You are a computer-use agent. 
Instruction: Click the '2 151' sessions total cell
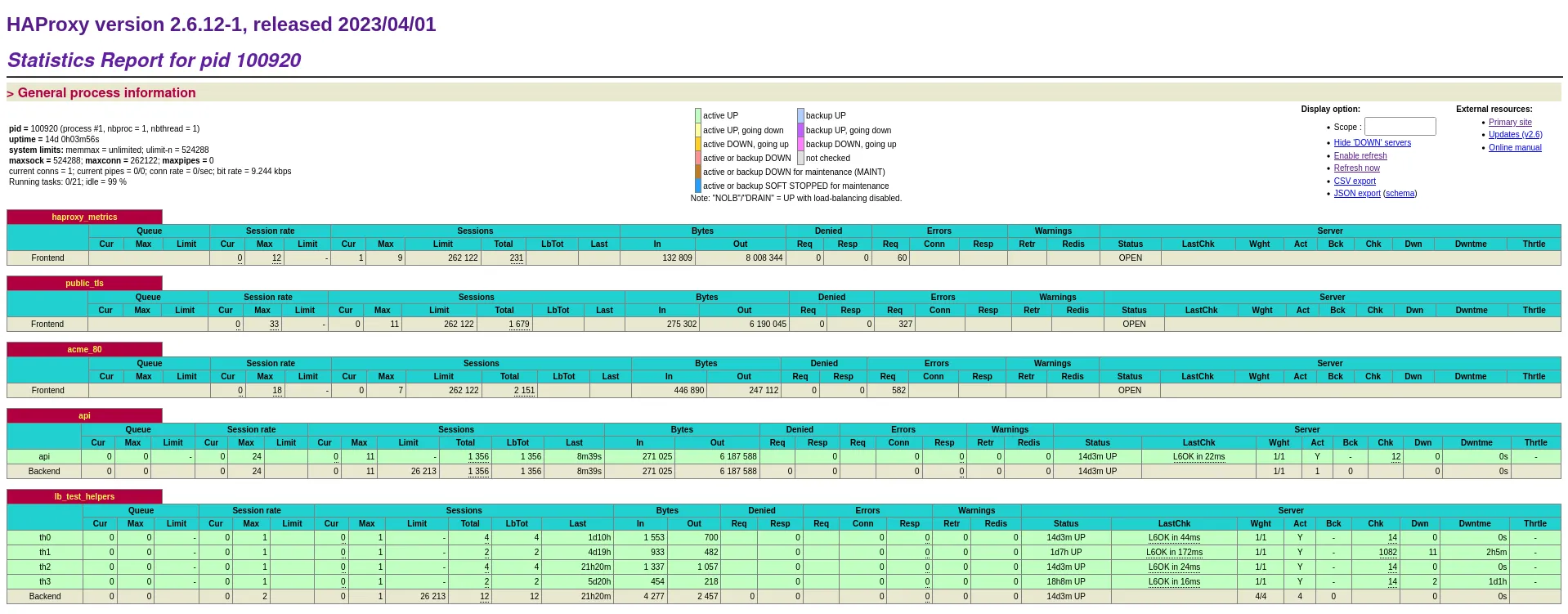click(x=509, y=391)
